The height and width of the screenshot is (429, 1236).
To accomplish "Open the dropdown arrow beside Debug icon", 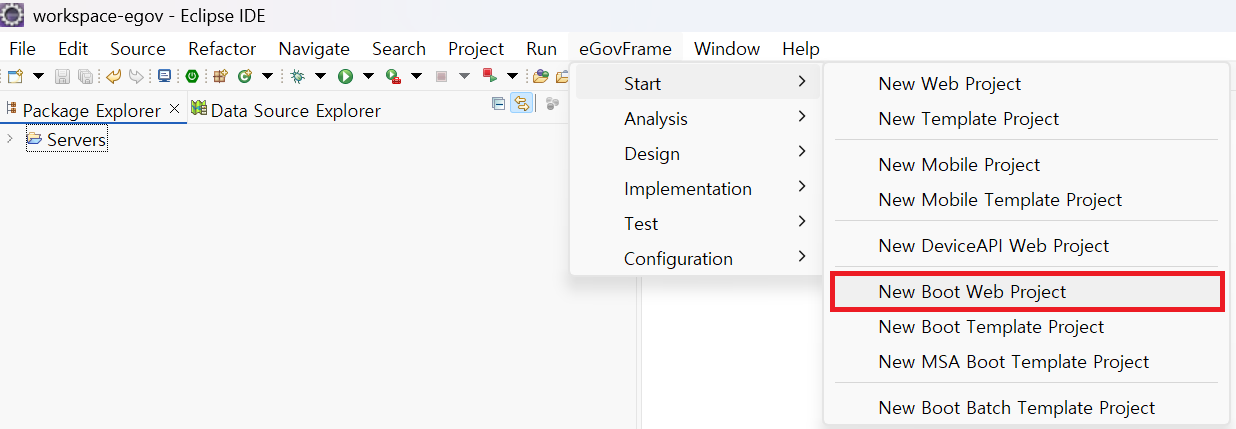I will pyautogui.click(x=320, y=76).
